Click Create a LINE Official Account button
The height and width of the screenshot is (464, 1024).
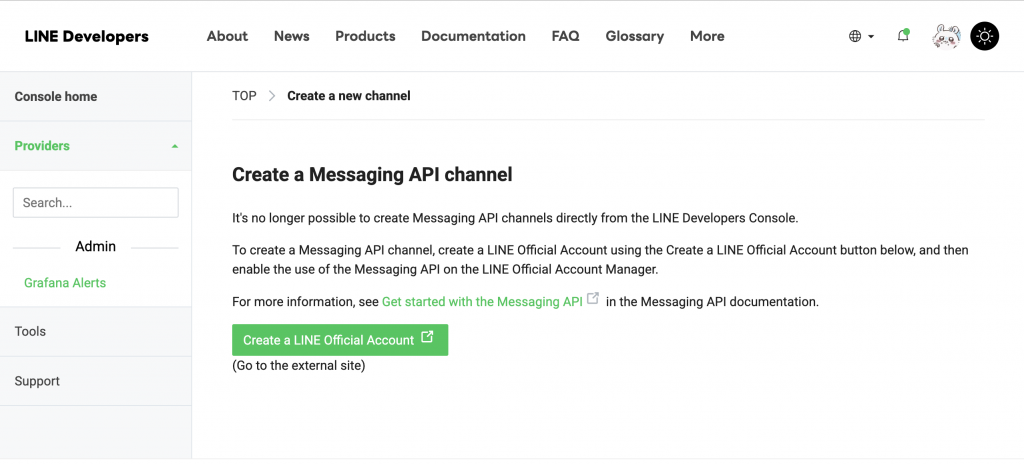pos(340,340)
